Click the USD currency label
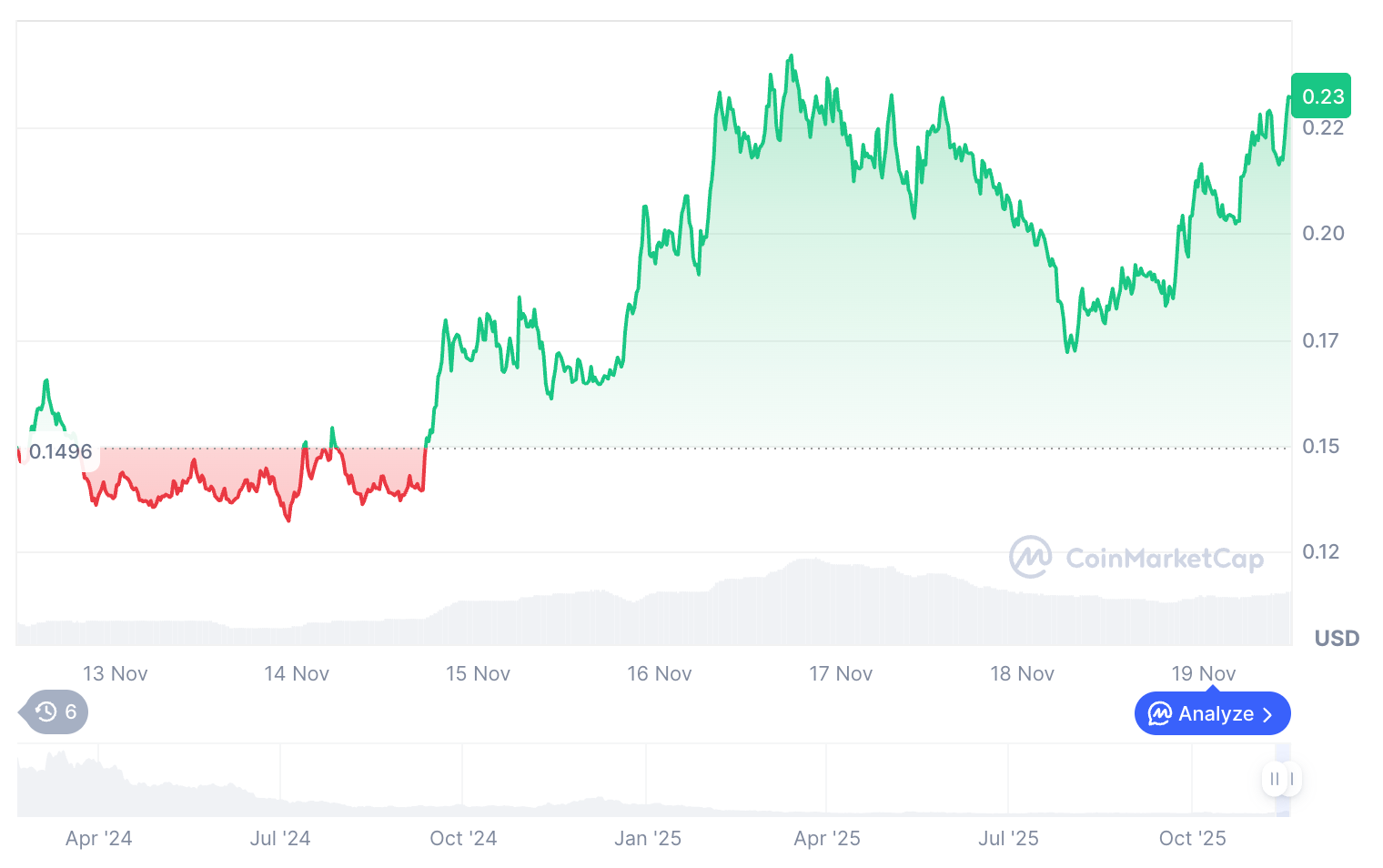This screenshot has height=868, width=1383. [1336, 639]
